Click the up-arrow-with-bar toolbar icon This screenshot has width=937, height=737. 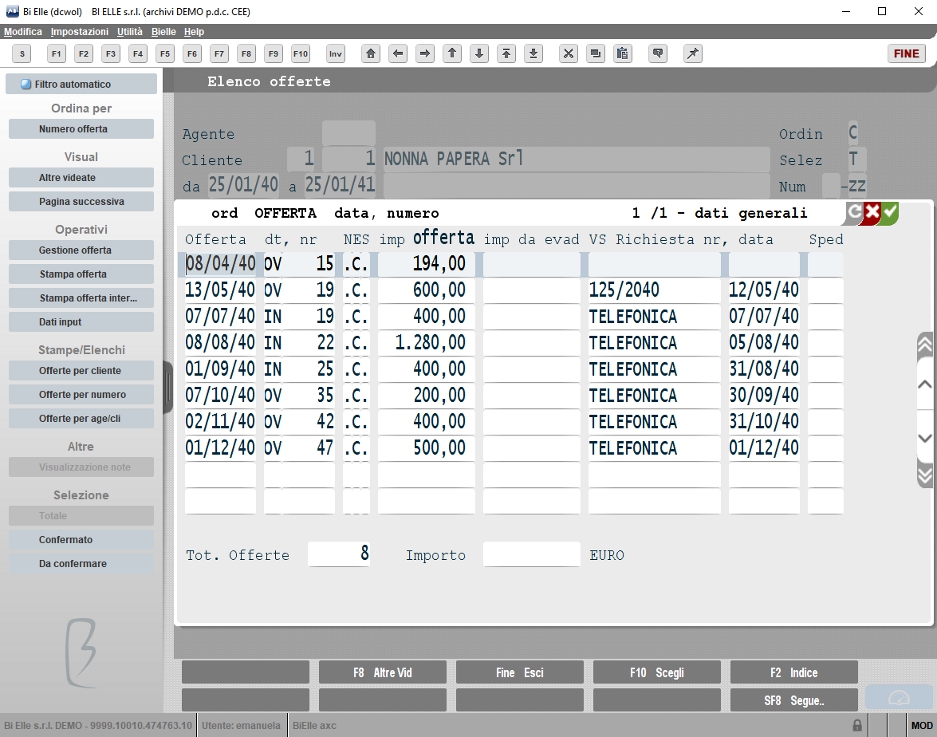(x=506, y=54)
